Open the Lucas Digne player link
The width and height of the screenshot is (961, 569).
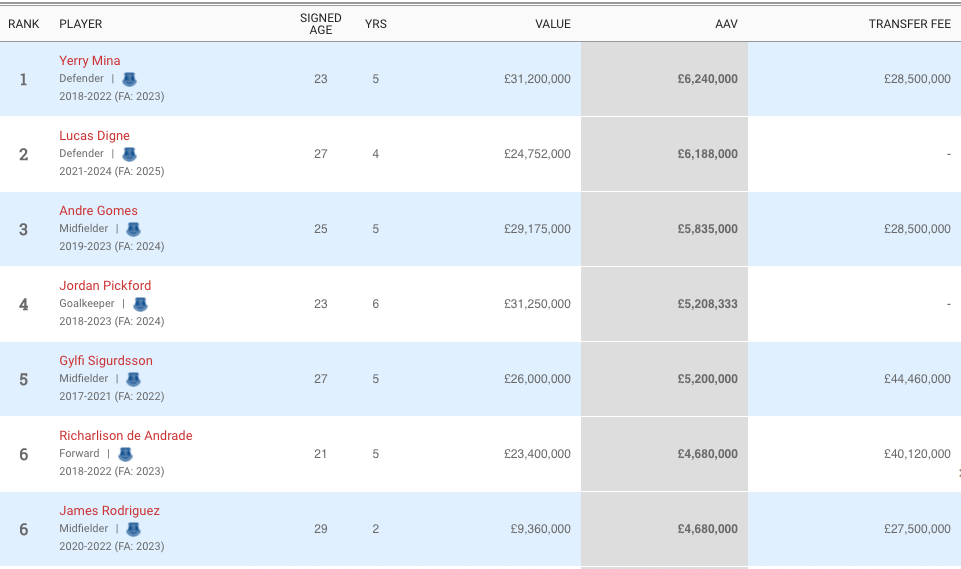click(95, 136)
